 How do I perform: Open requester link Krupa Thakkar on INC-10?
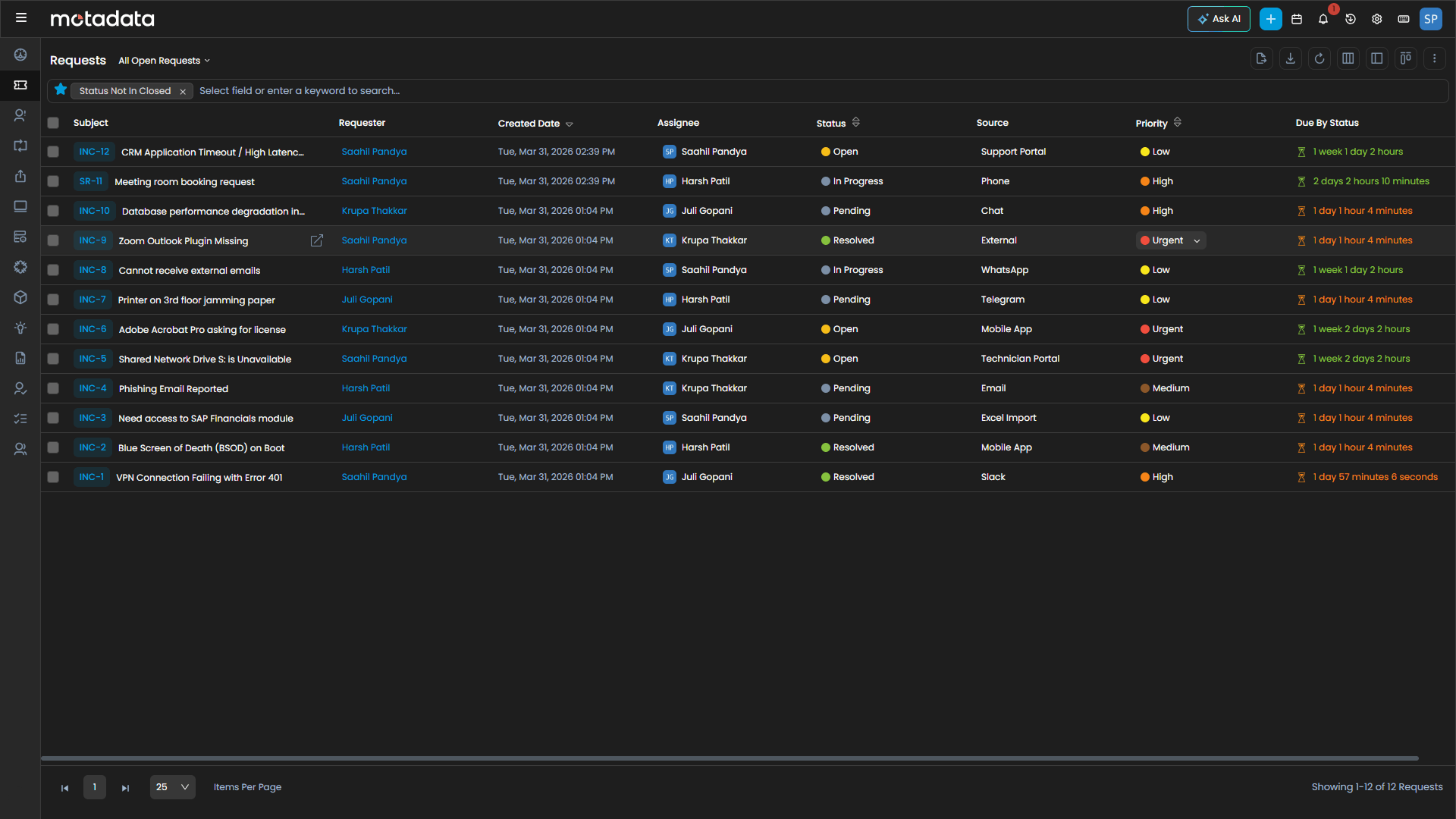click(x=374, y=211)
